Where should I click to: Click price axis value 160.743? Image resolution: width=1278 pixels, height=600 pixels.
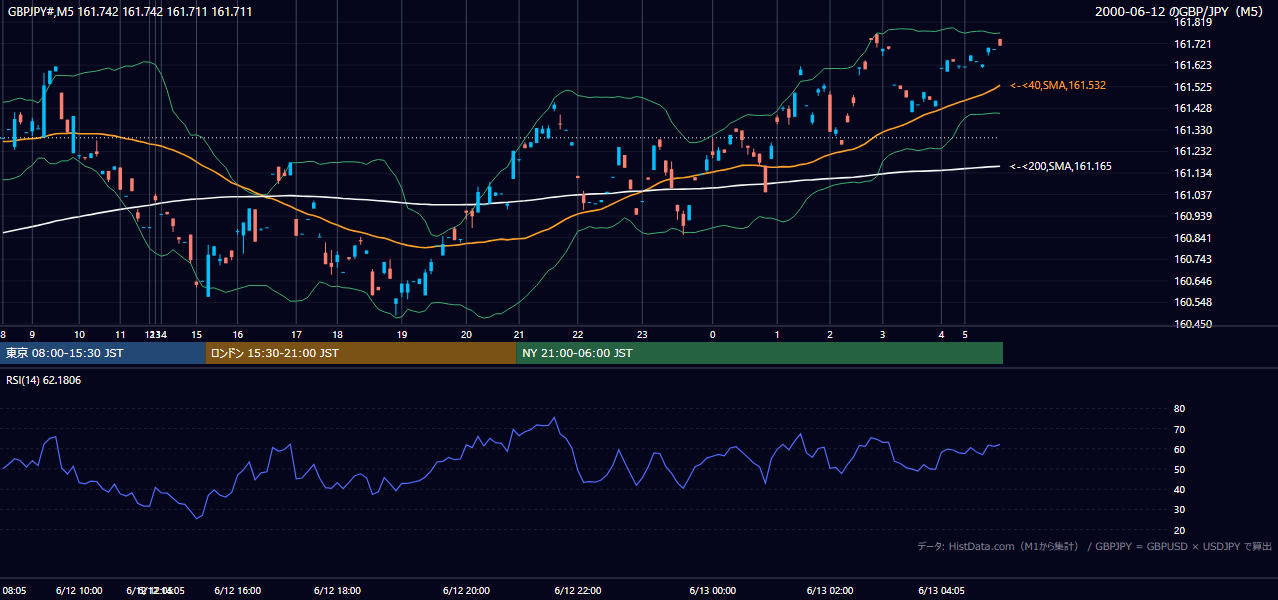click(1192, 260)
